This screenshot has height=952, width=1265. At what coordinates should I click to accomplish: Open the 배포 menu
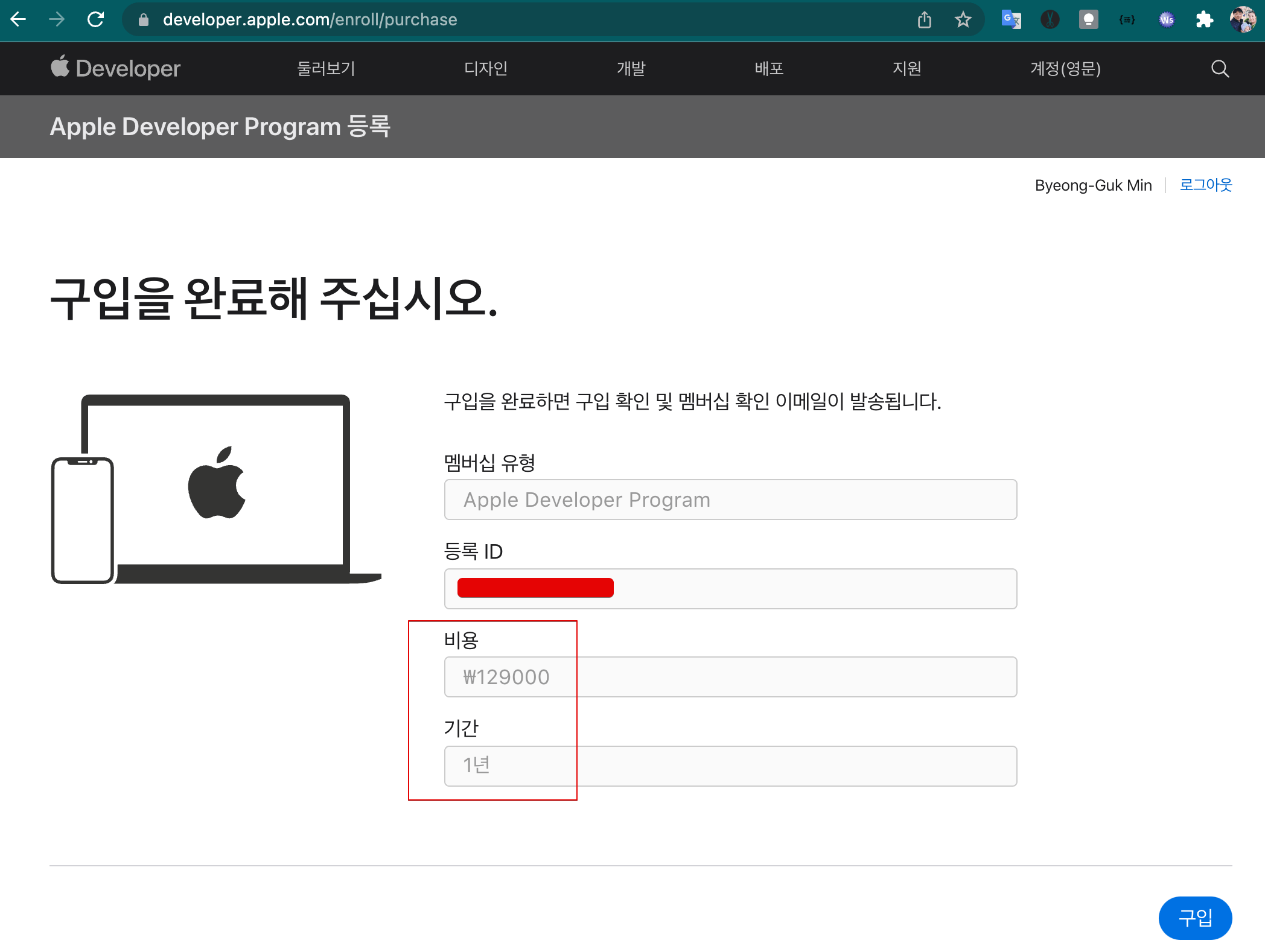click(770, 69)
